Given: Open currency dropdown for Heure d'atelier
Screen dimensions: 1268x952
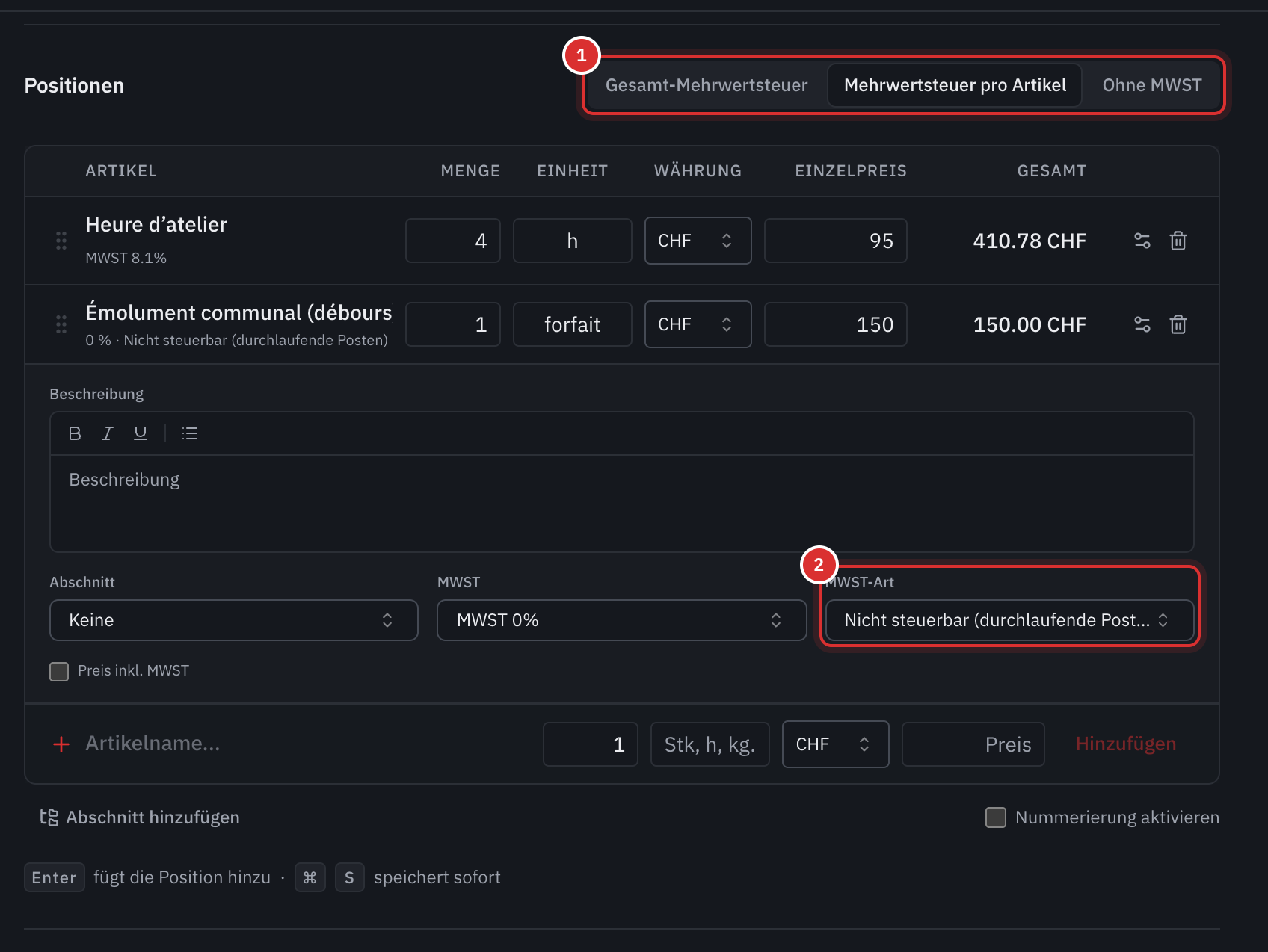Looking at the screenshot, I should coord(698,241).
